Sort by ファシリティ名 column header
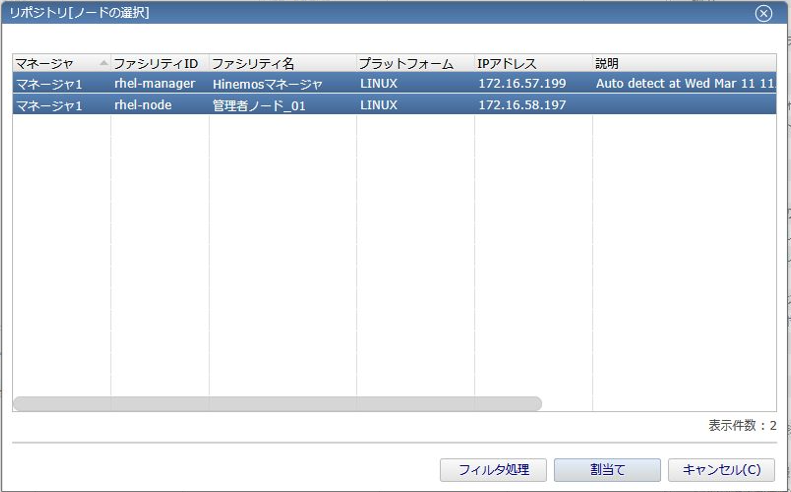The width and height of the screenshot is (791, 492). 253,63
